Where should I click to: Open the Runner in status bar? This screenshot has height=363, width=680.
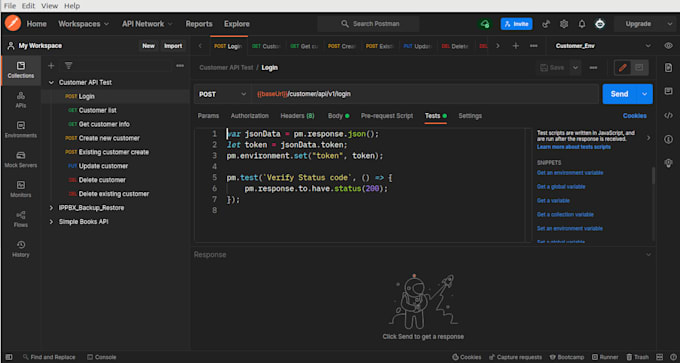605,357
